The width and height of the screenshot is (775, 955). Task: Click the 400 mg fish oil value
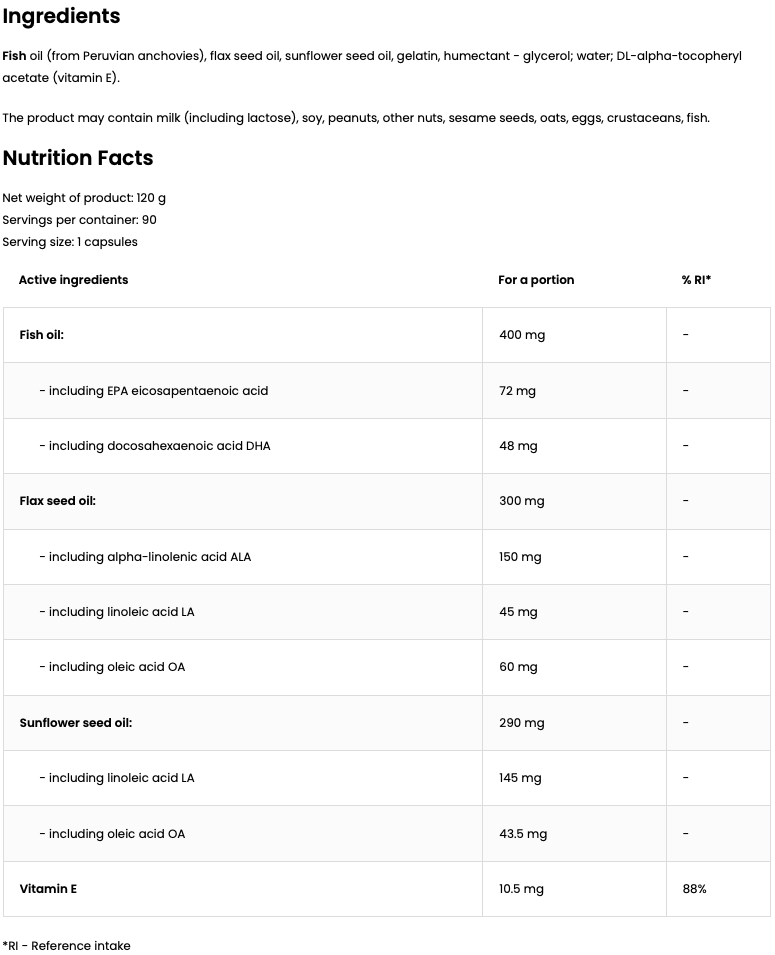point(521,335)
